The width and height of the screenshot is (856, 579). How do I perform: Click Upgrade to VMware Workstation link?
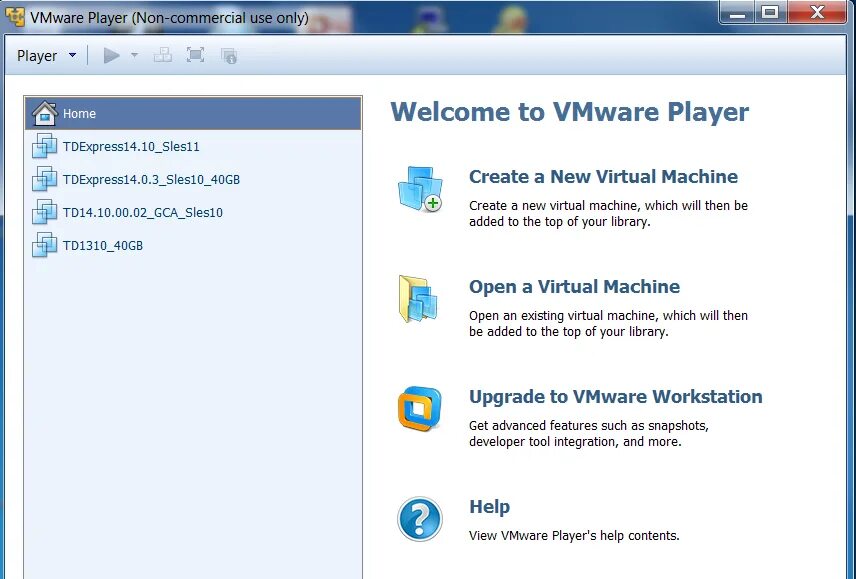(616, 397)
